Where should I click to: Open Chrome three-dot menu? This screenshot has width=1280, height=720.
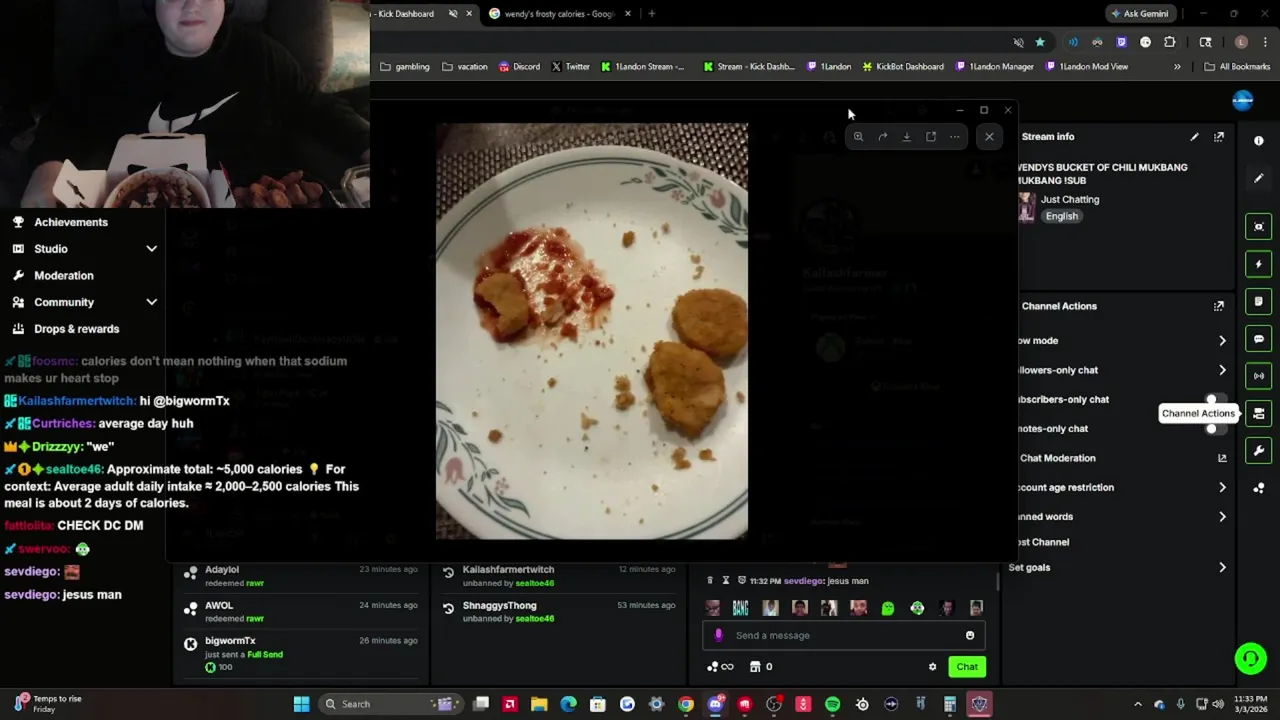click(x=1265, y=42)
